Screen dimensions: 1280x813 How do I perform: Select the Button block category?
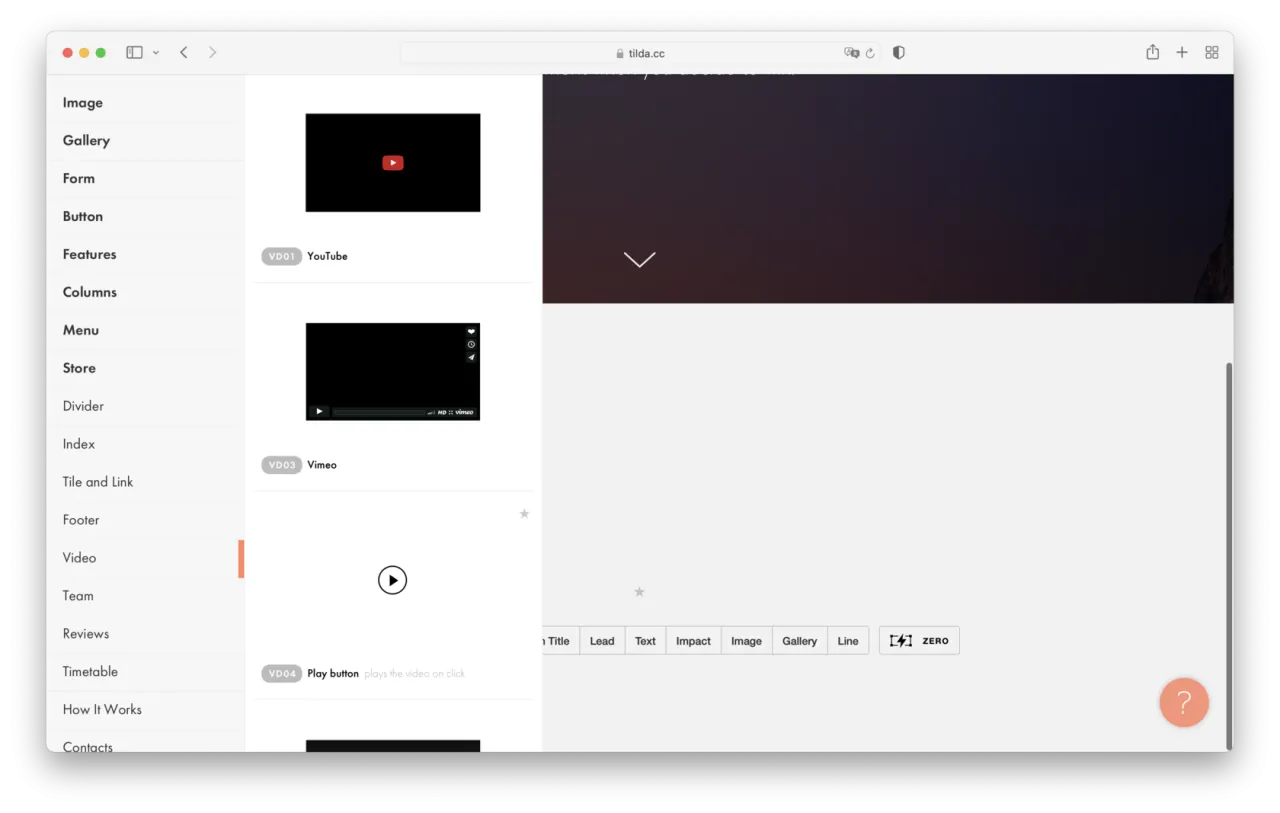click(145, 217)
